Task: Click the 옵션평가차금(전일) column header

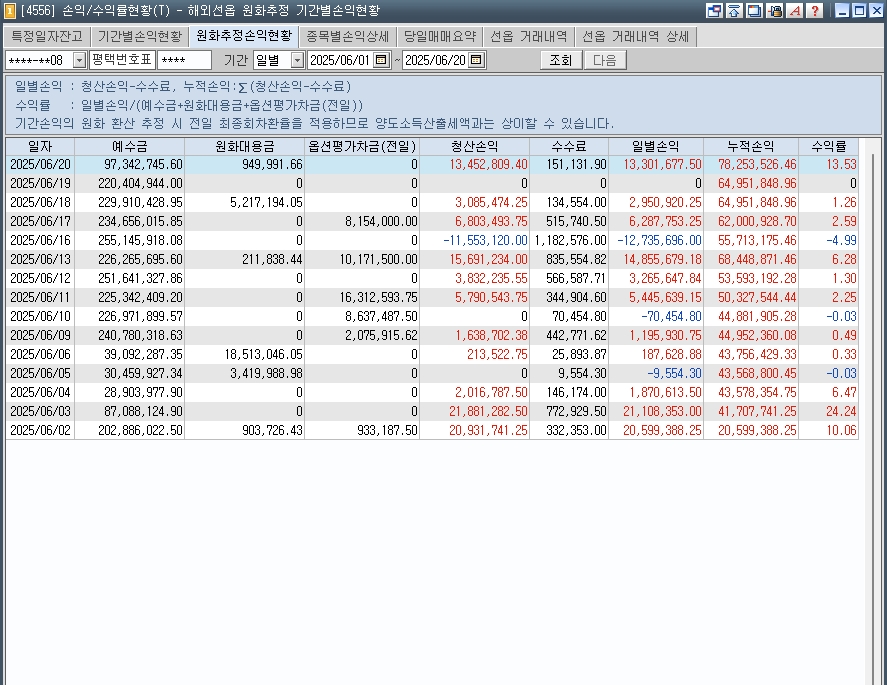Action: pyautogui.click(x=362, y=147)
